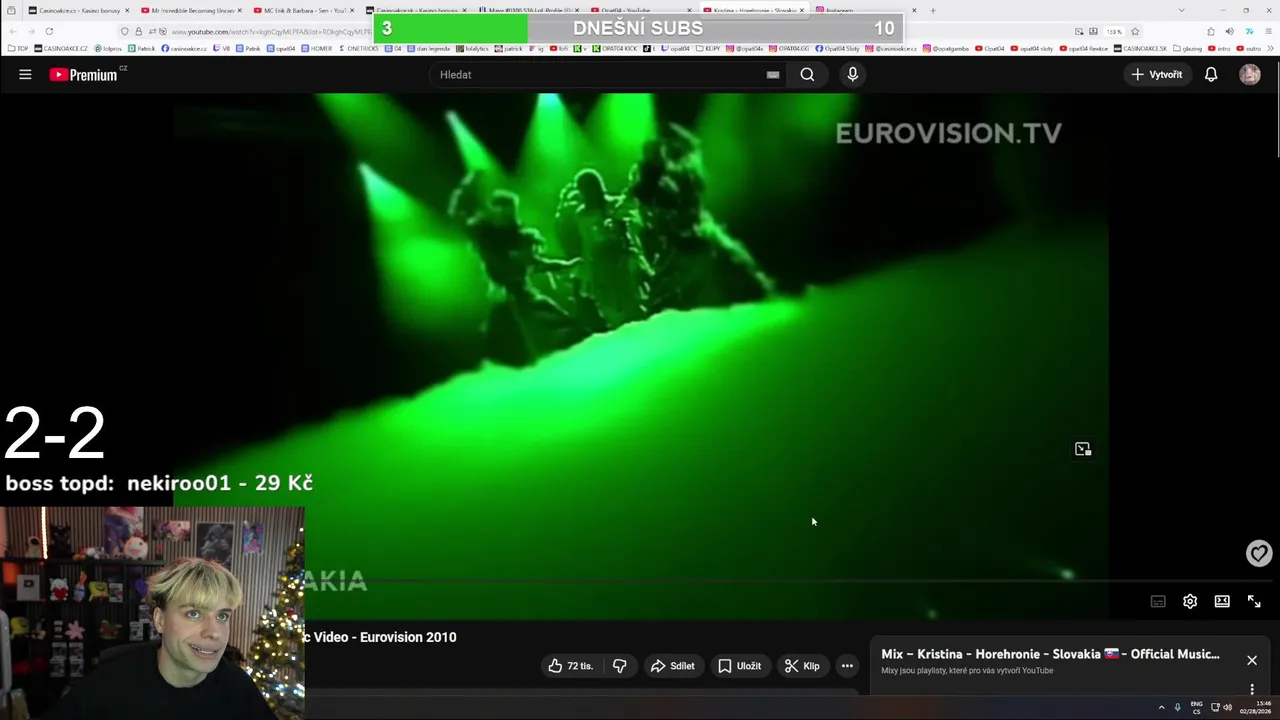
Task: Open the account avatar menu
Action: 1250,74
